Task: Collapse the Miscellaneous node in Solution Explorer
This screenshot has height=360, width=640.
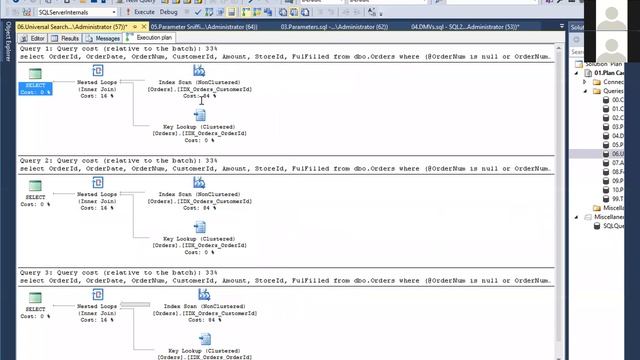Action: coord(577,217)
